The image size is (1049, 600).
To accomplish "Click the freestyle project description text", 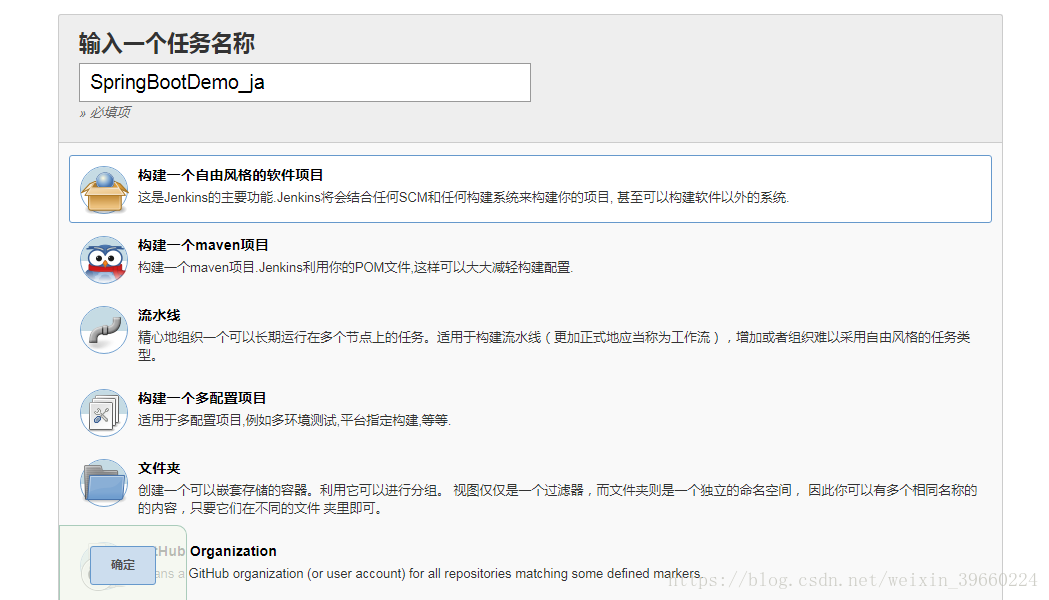I will click(464, 197).
